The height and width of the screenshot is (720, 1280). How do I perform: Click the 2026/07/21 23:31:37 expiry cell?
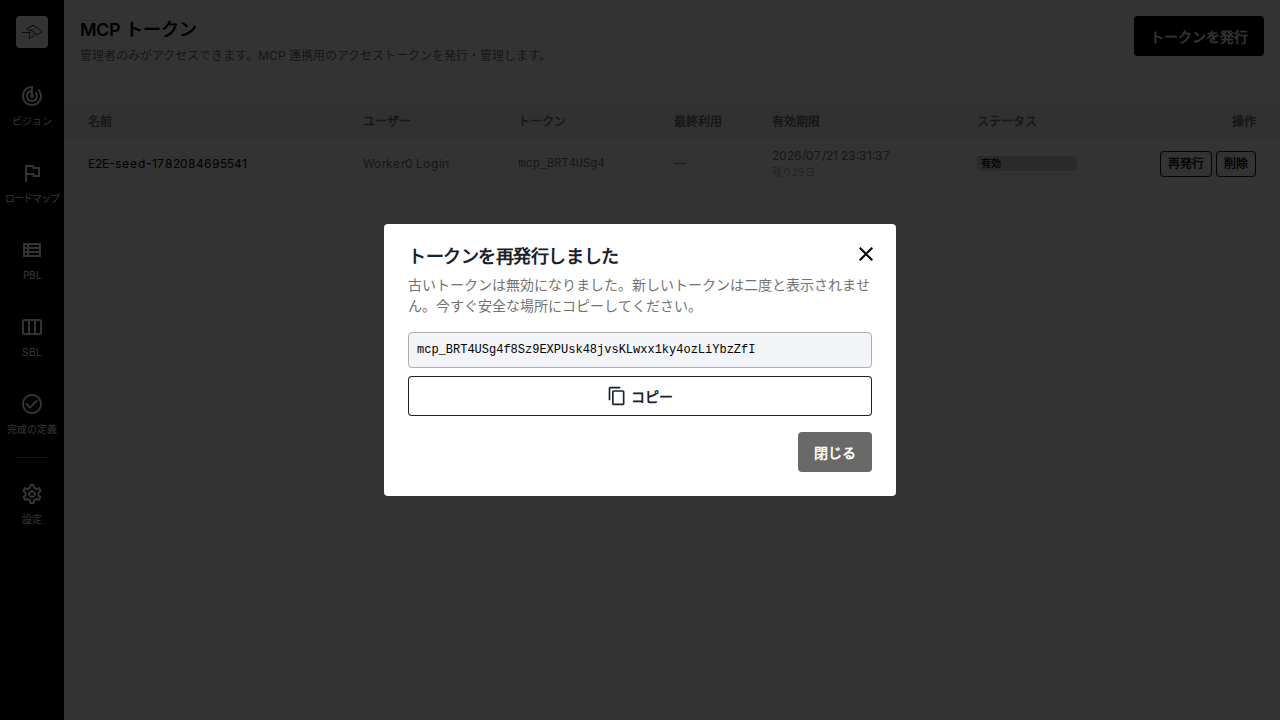pos(831,156)
